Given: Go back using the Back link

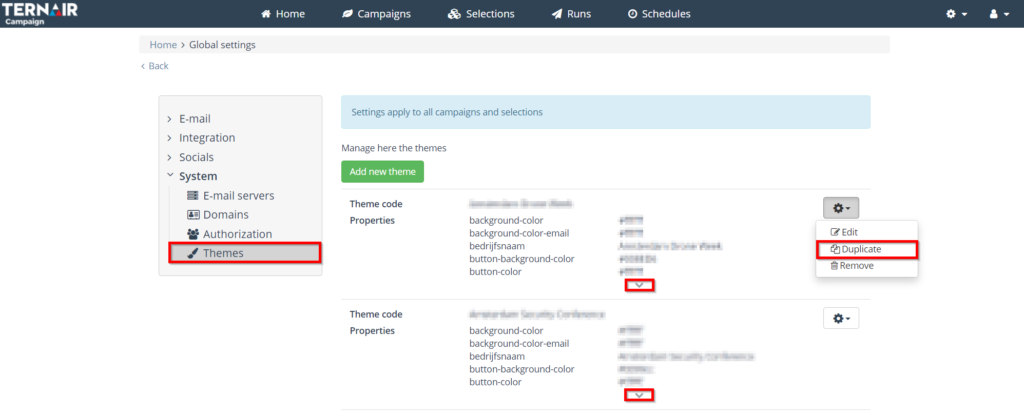Looking at the screenshot, I should click(157, 66).
